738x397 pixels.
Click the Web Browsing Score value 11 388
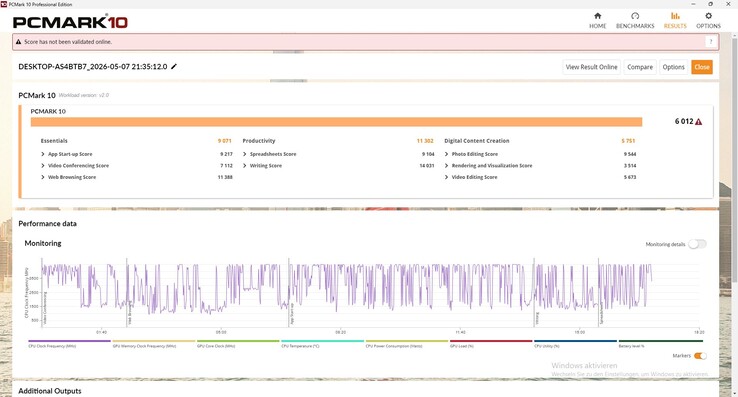pyautogui.click(x=225, y=177)
